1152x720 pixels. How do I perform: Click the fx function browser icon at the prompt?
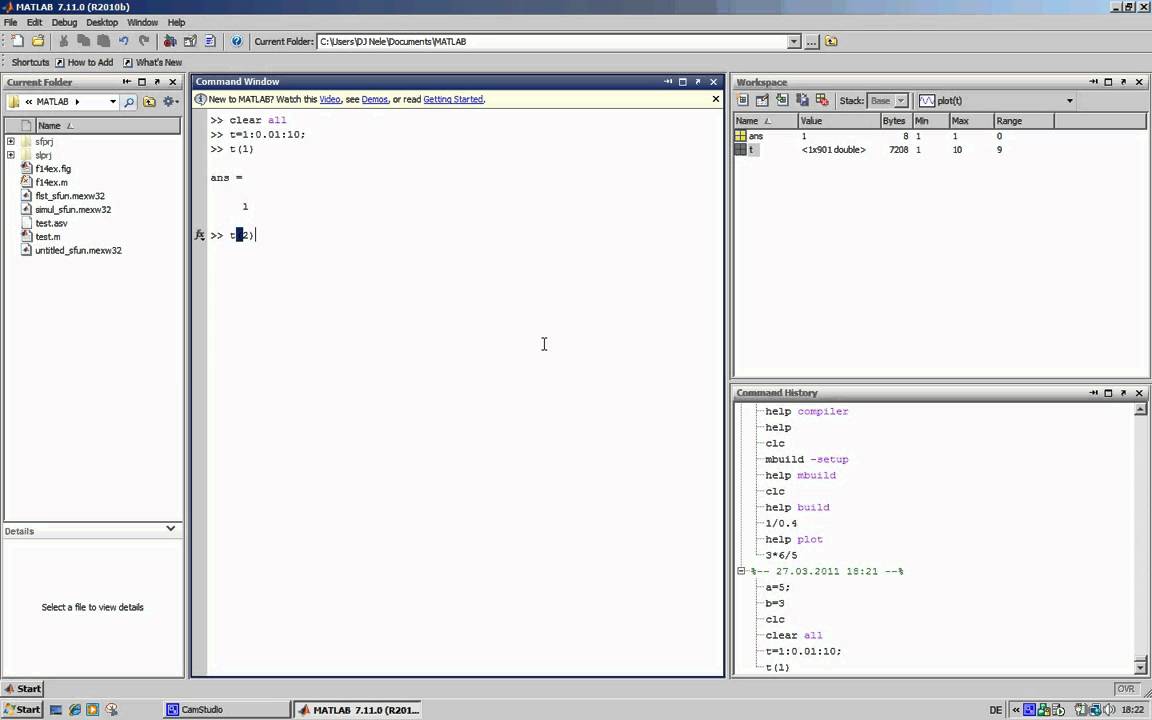[200, 235]
